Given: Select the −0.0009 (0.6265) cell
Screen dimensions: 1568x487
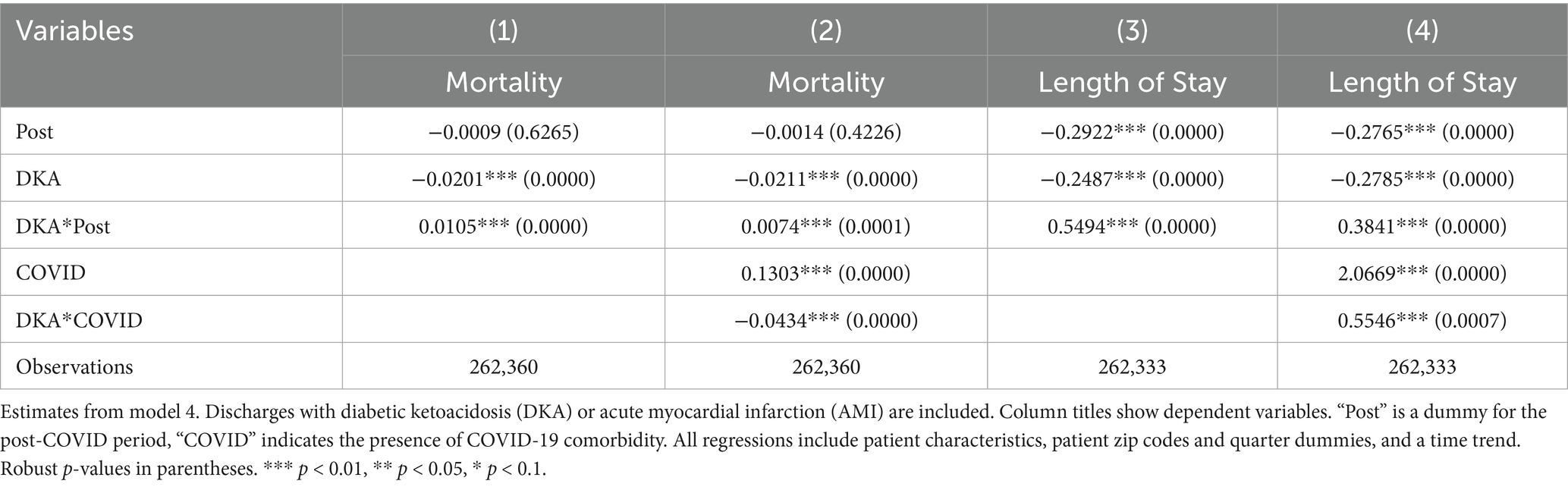Looking at the screenshot, I should click(503, 132).
